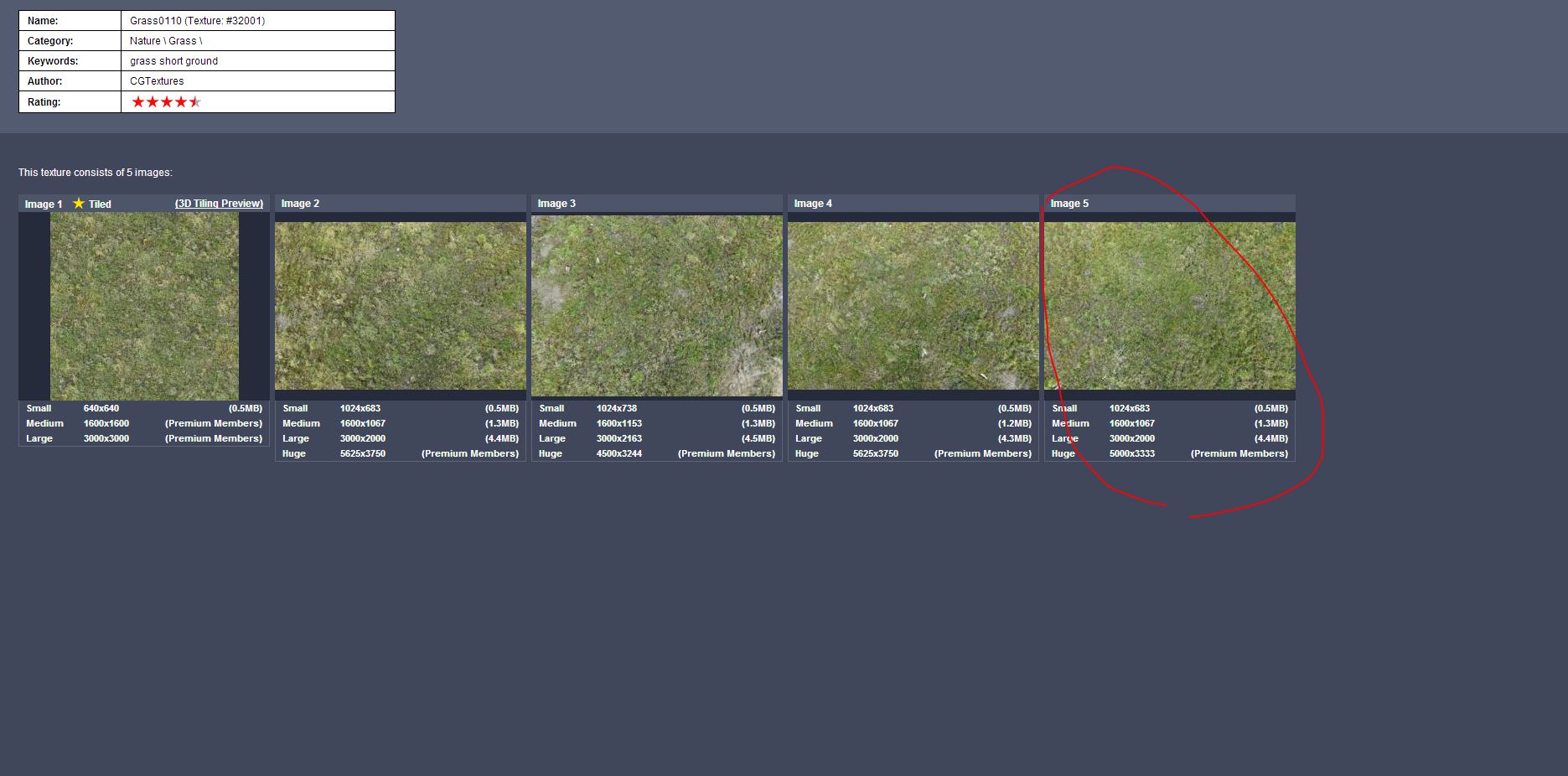Screen dimensions: 1568x776
Task: Select Image 1 Medium 1600x1600 size
Action: pos(106,424)
